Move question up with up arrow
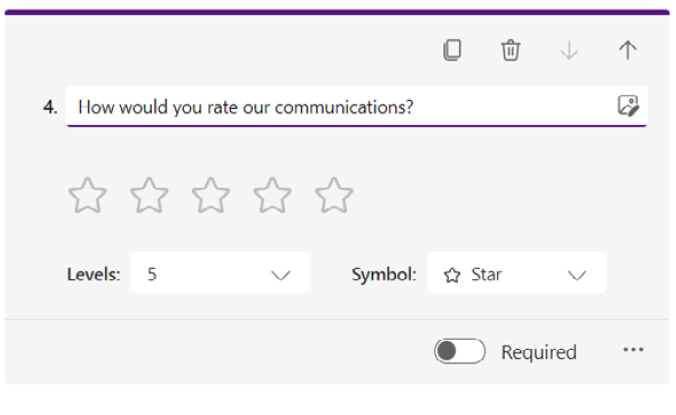 point(628,50)
